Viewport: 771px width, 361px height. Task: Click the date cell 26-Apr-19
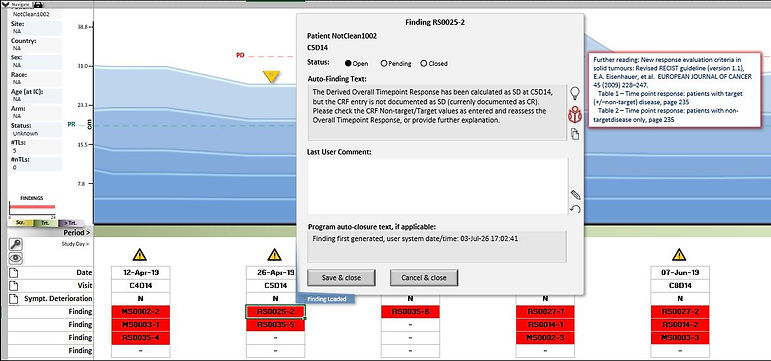click(x=271, y=272)
